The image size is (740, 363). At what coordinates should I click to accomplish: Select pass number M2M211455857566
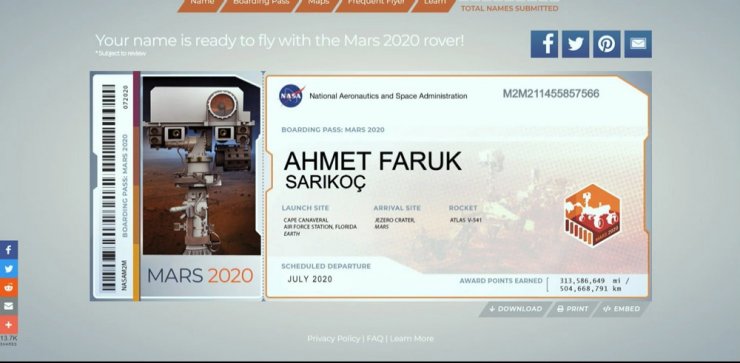point(551,93)
